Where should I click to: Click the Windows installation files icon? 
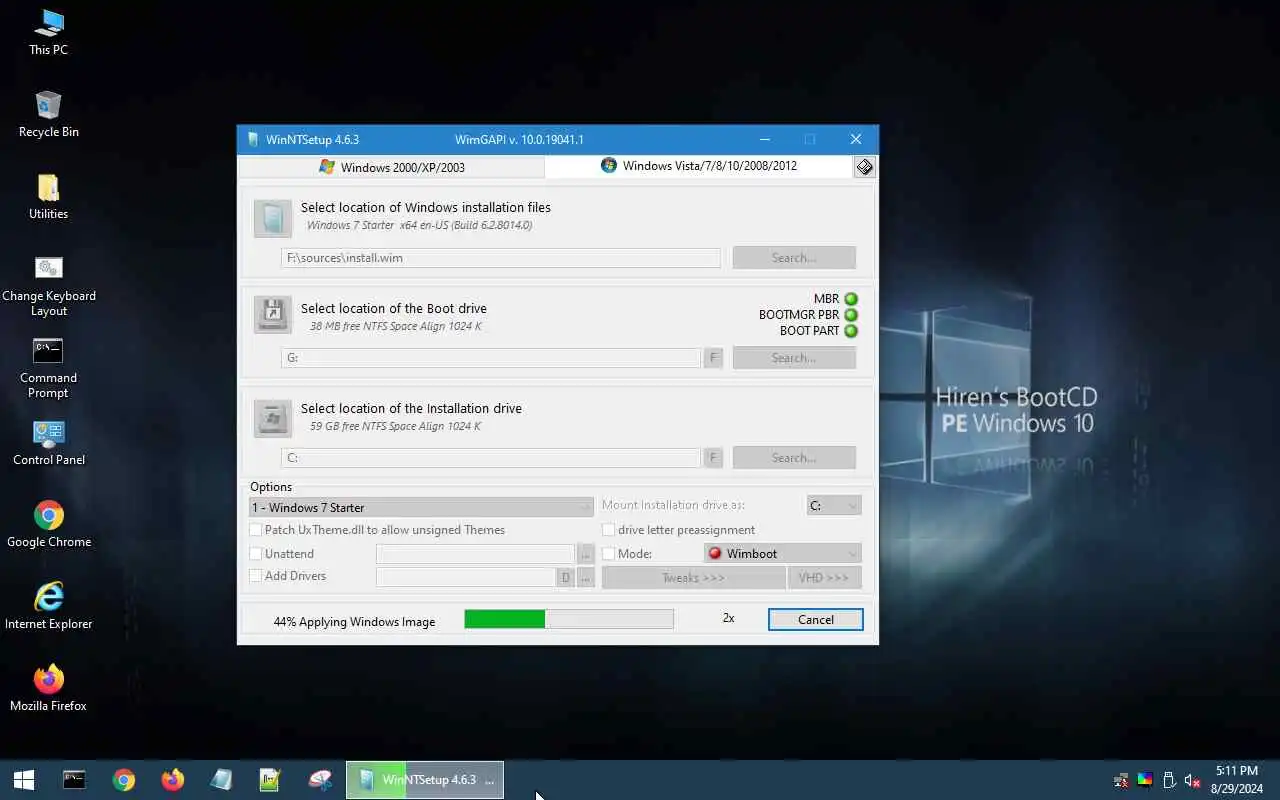pos(272,218)
